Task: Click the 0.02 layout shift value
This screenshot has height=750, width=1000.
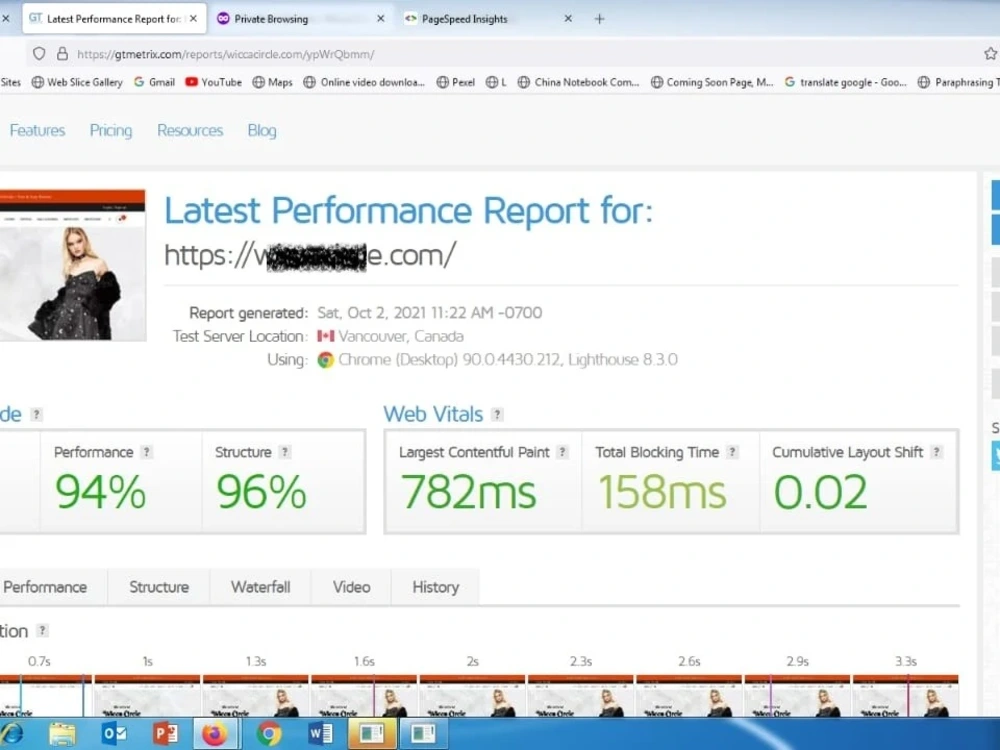Action: (x=820, y=492)
